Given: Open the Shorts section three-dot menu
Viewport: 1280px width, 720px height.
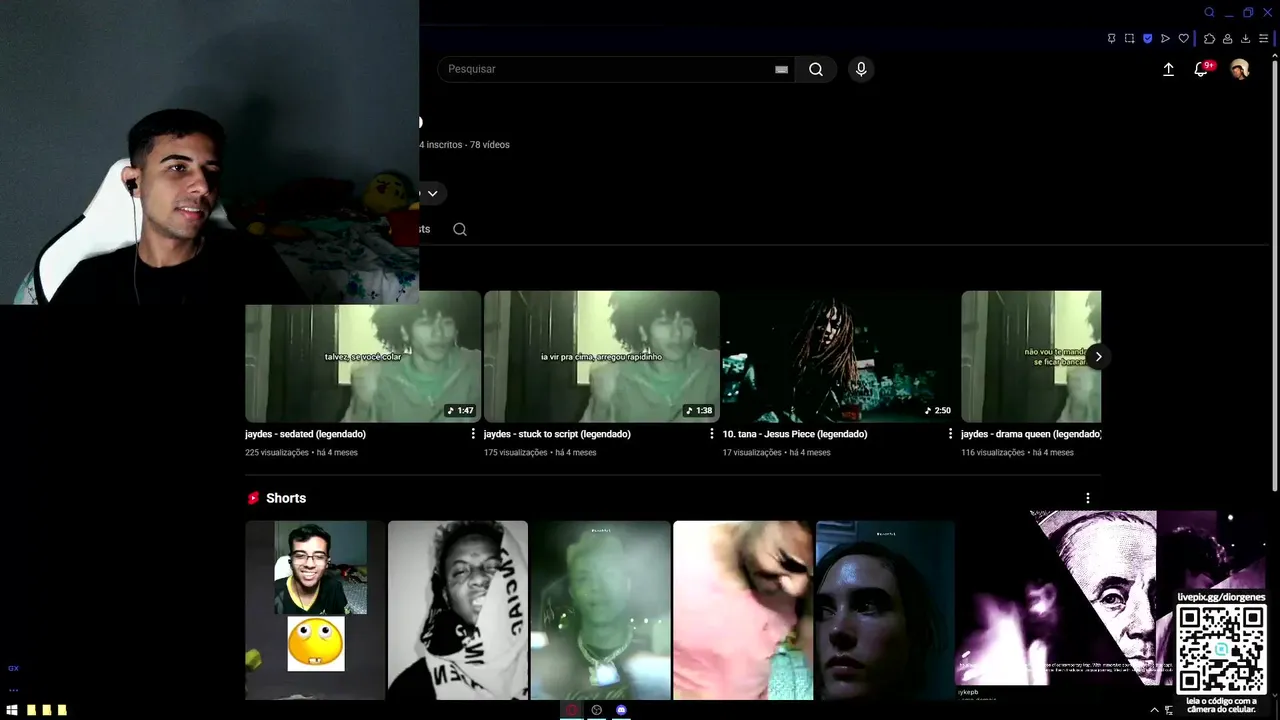Looking at the screenshot, I should click(x=1088, y=498).
